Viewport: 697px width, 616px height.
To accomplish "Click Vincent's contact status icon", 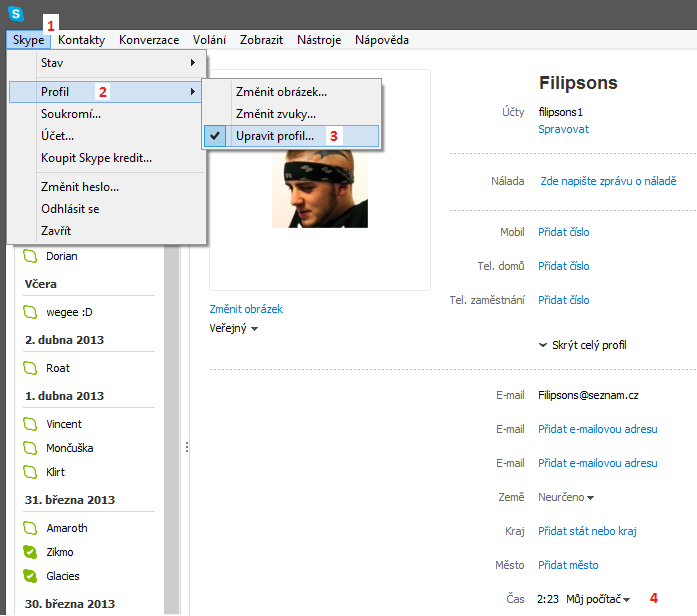I will tap(33, 424).
